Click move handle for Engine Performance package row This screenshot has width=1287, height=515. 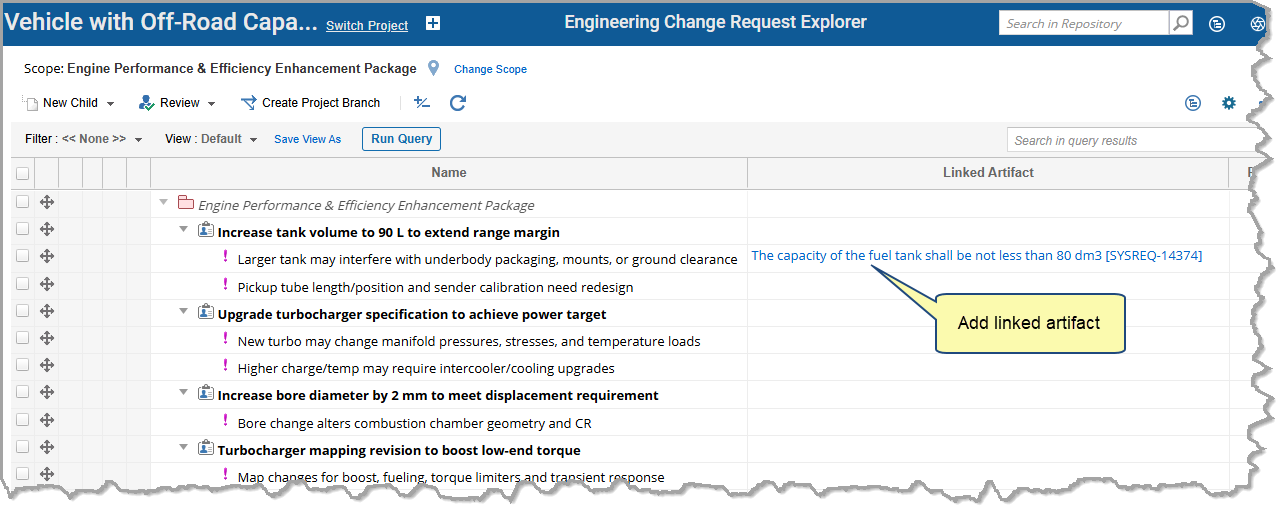point(47,203)
